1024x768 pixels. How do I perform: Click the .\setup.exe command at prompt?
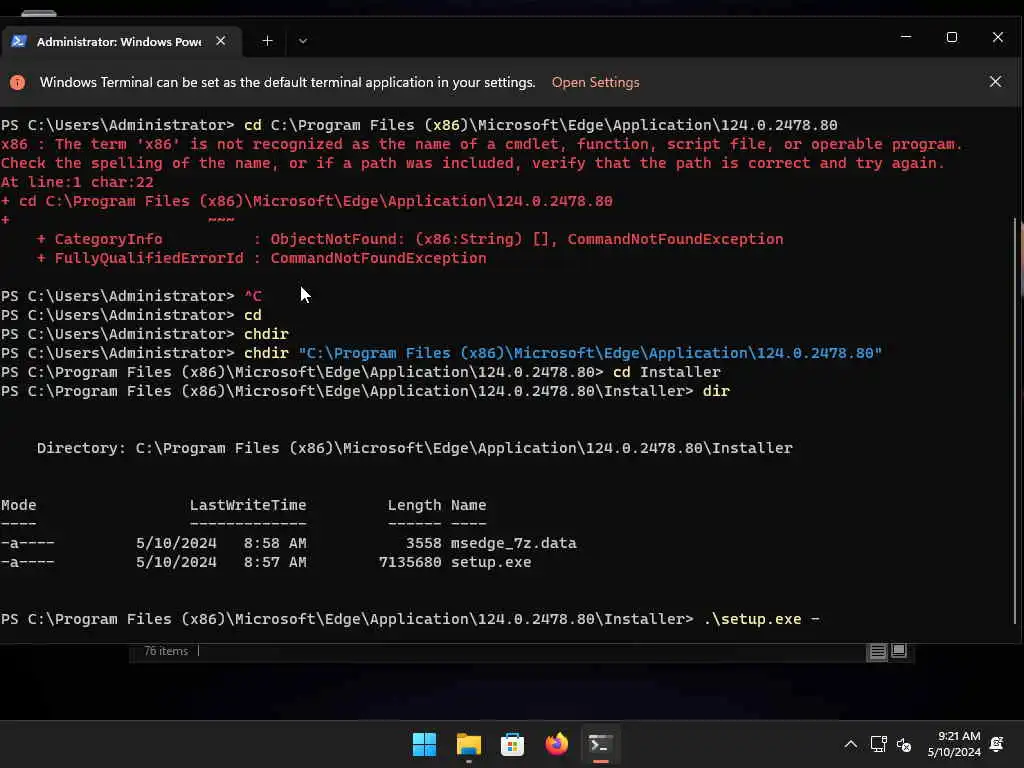[752, 619]
